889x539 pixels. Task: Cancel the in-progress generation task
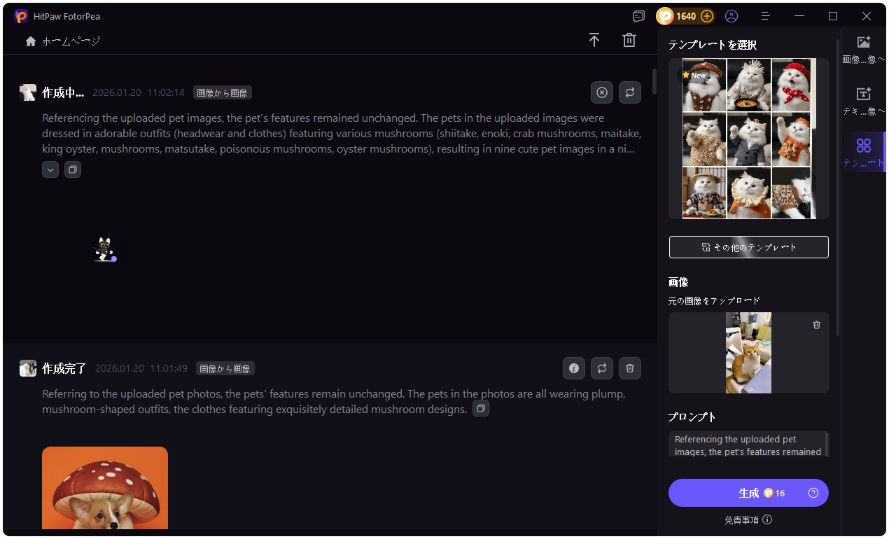[602, 92]
